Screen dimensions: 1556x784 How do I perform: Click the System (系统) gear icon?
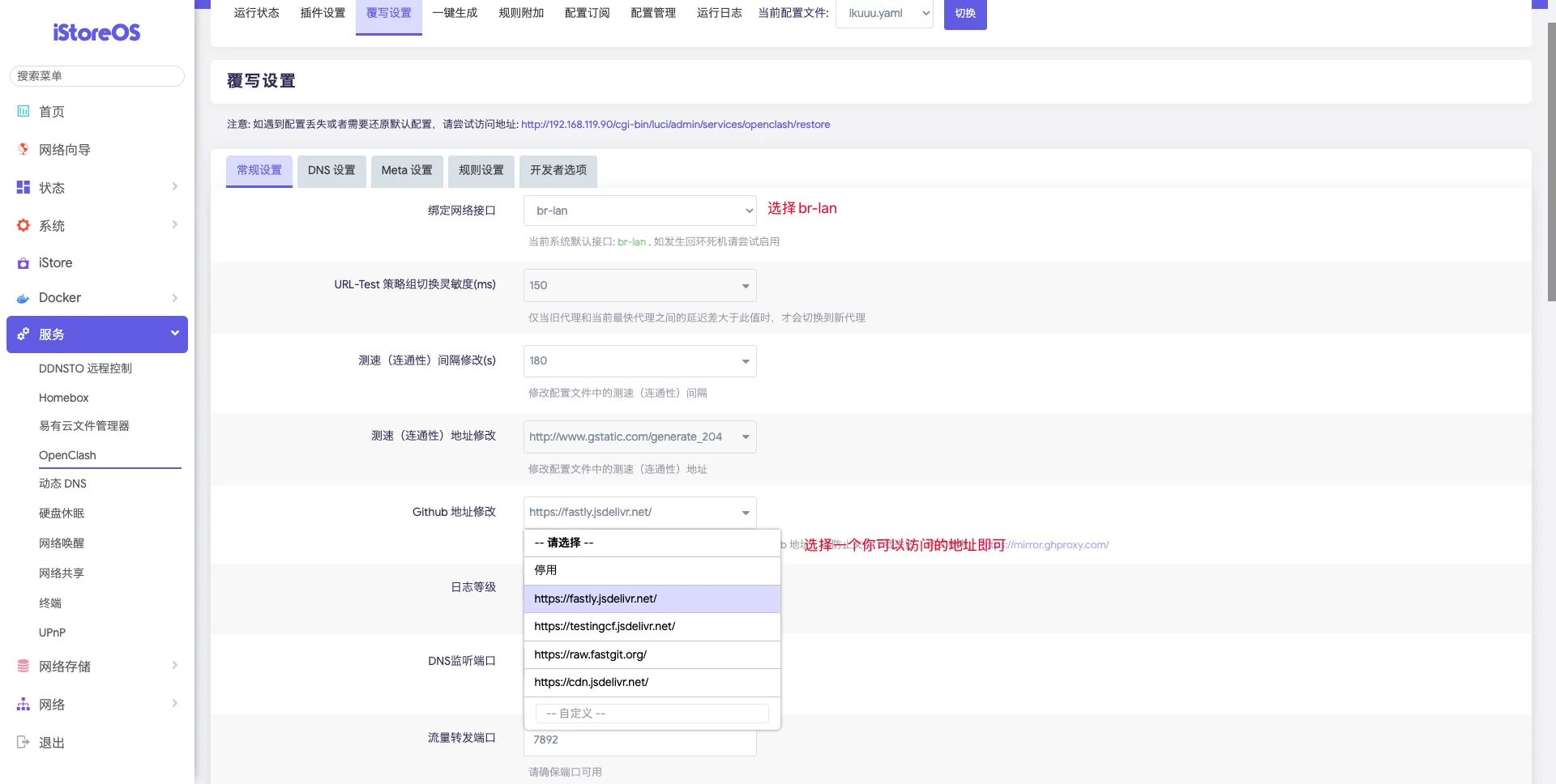point(24,225)
